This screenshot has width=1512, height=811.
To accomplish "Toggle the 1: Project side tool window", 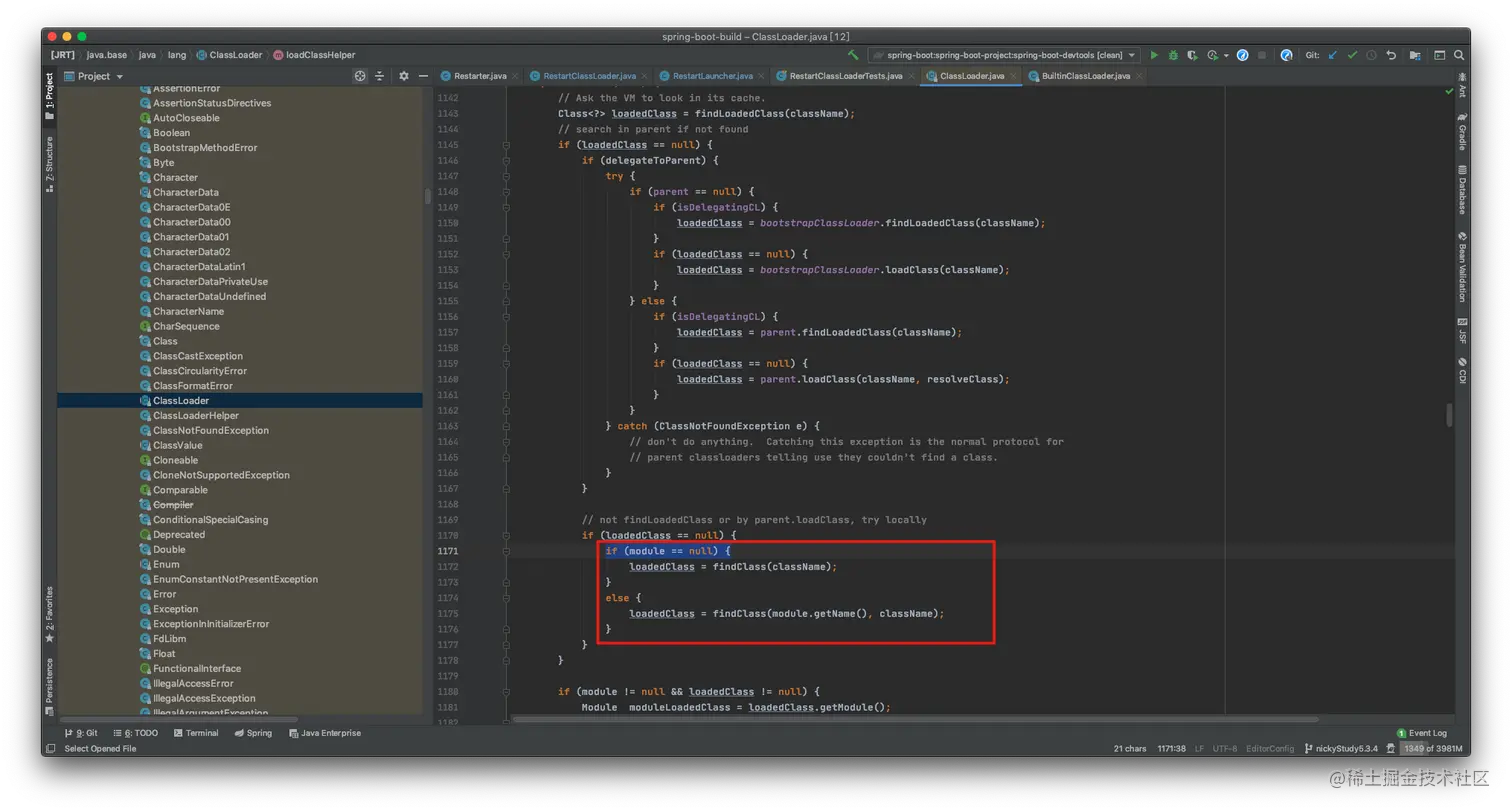I will (49, 98).
